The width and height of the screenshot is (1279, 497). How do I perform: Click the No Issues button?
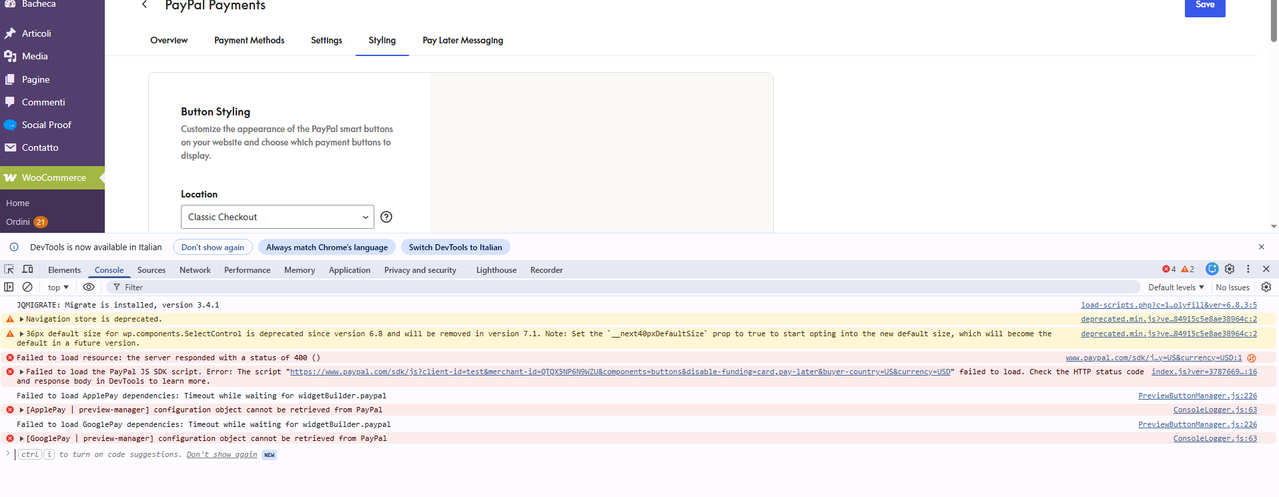pyautogui.click(x=1233, y=287)
